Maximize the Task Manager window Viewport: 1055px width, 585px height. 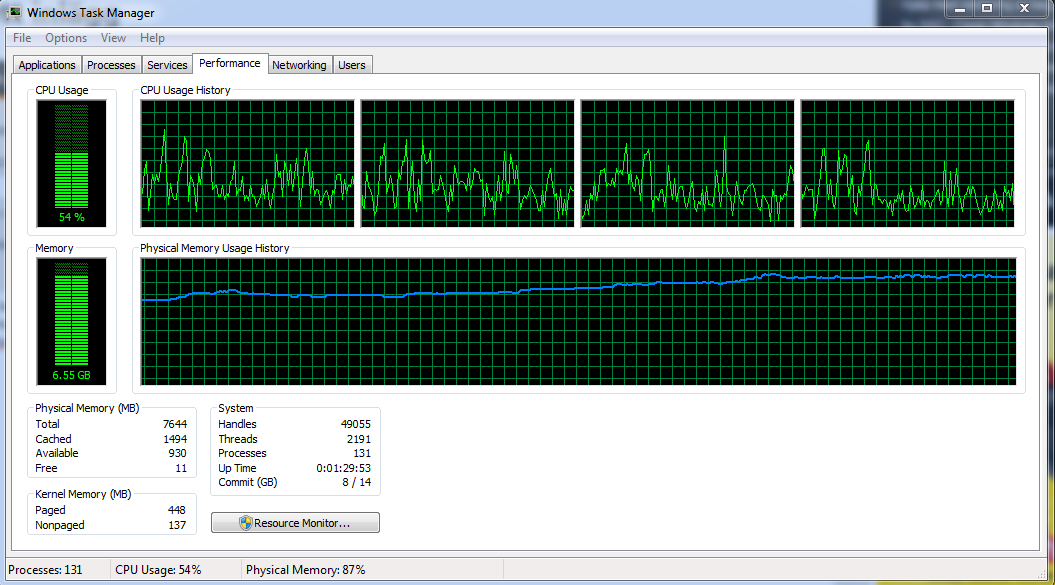point(987,9)
